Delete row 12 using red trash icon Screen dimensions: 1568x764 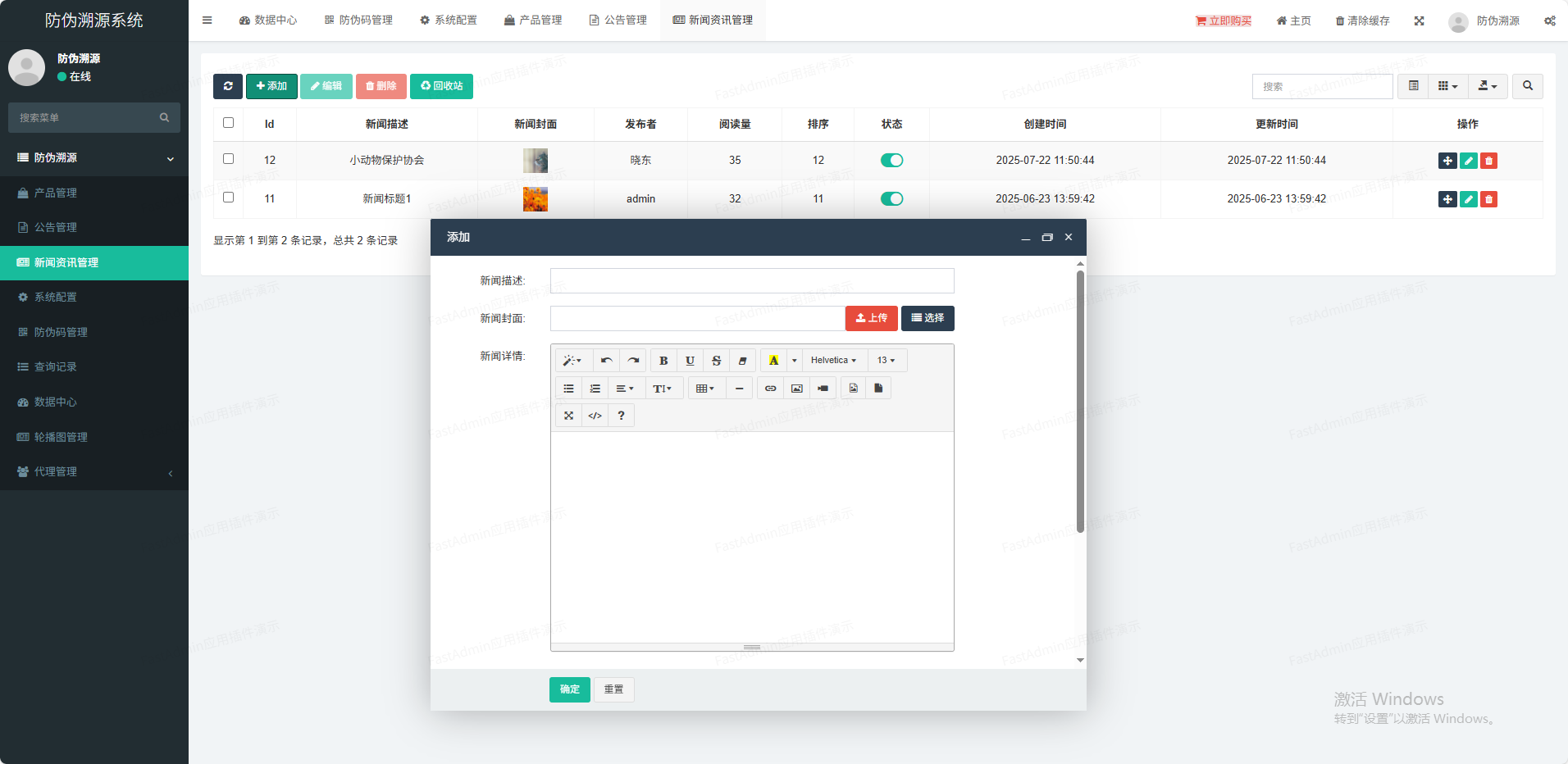tap(1488, 161)
